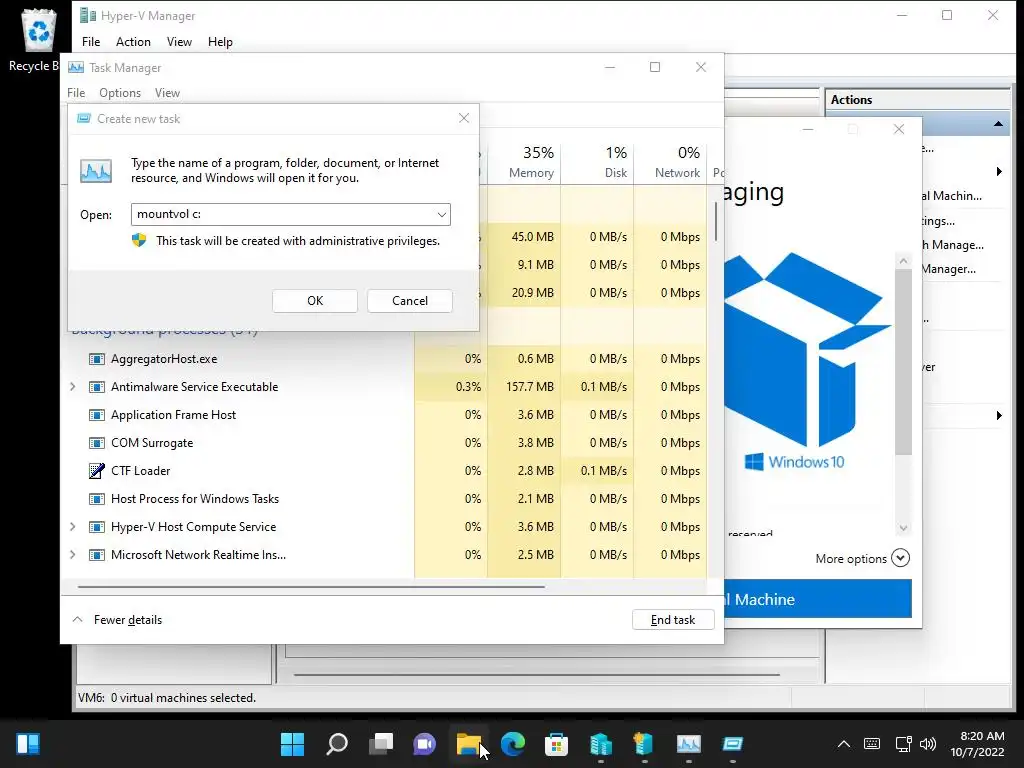Click Cancel in Create new task dialog

click(x=409, y=300)
